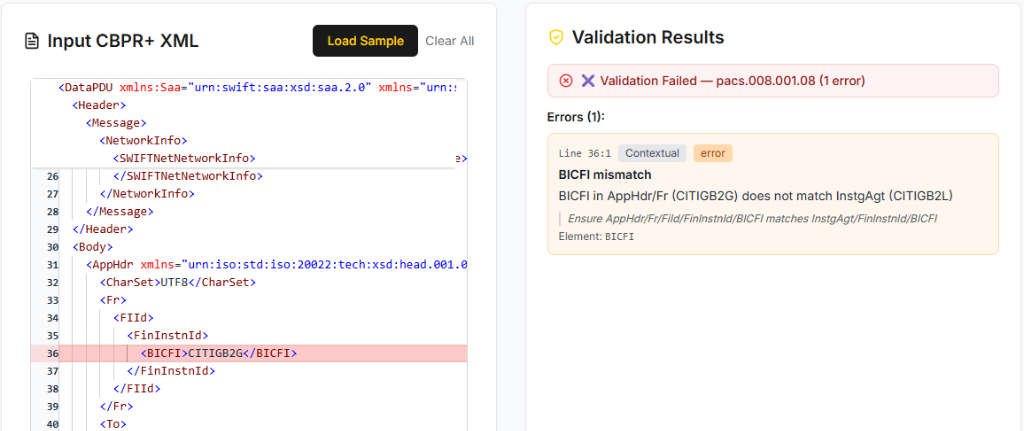Click the highlighted BICFI line 36 in editor
1024x431 pixels.
point(218,353)
